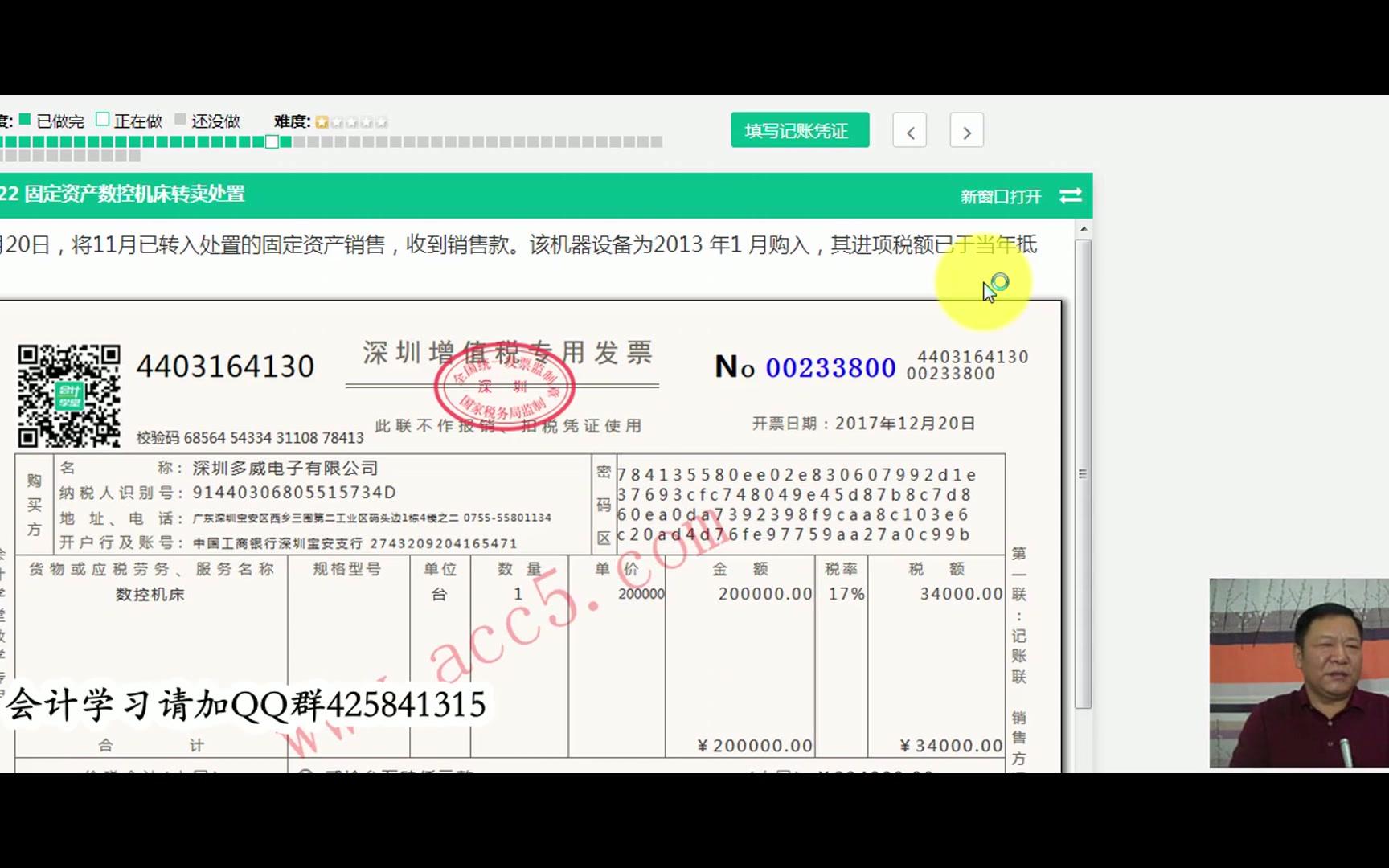Click the first yellow difficulty star
The image size is (1389, 868).
click(x=321, y=121)
